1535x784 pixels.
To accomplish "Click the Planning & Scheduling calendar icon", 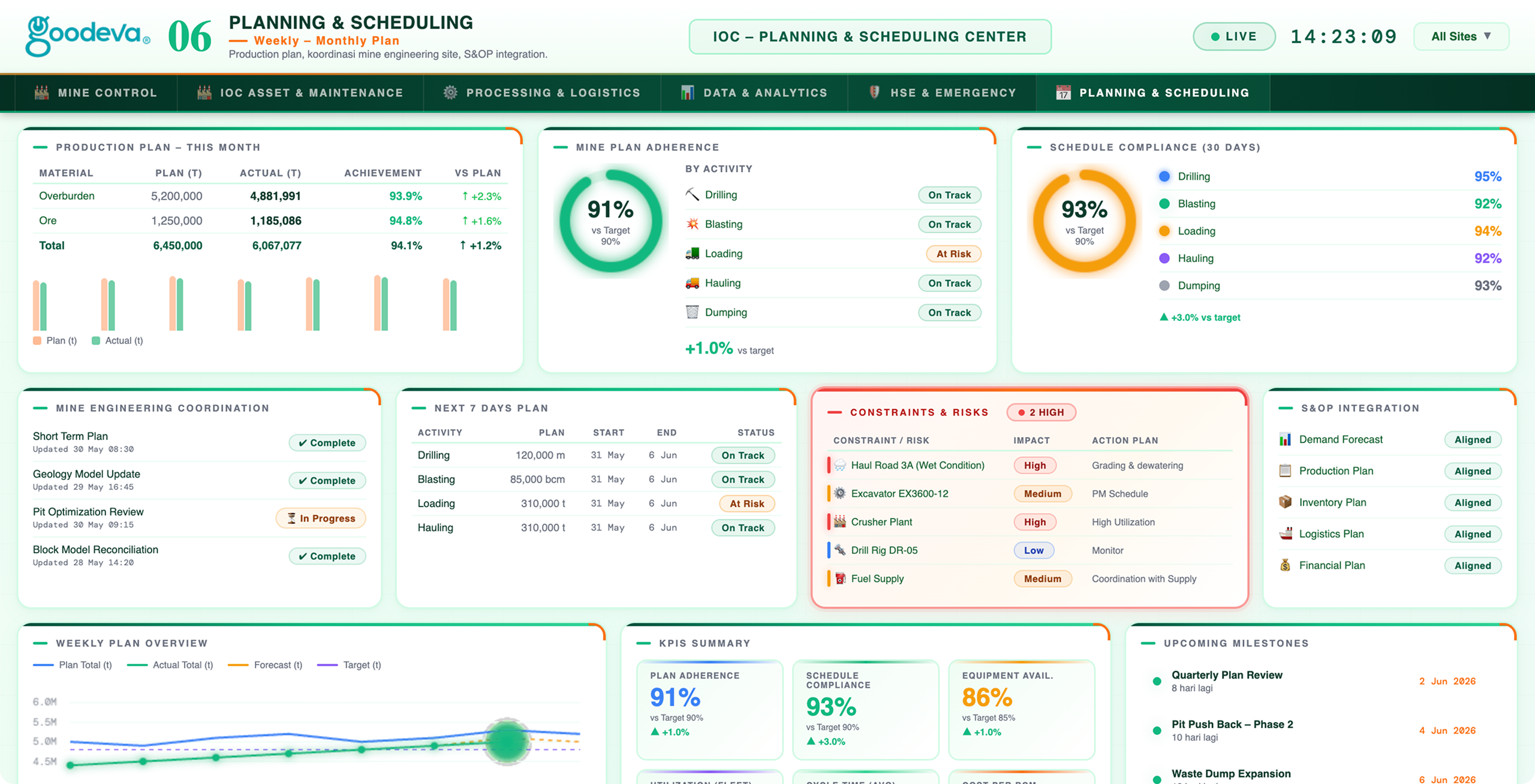I will point(1063,92).
